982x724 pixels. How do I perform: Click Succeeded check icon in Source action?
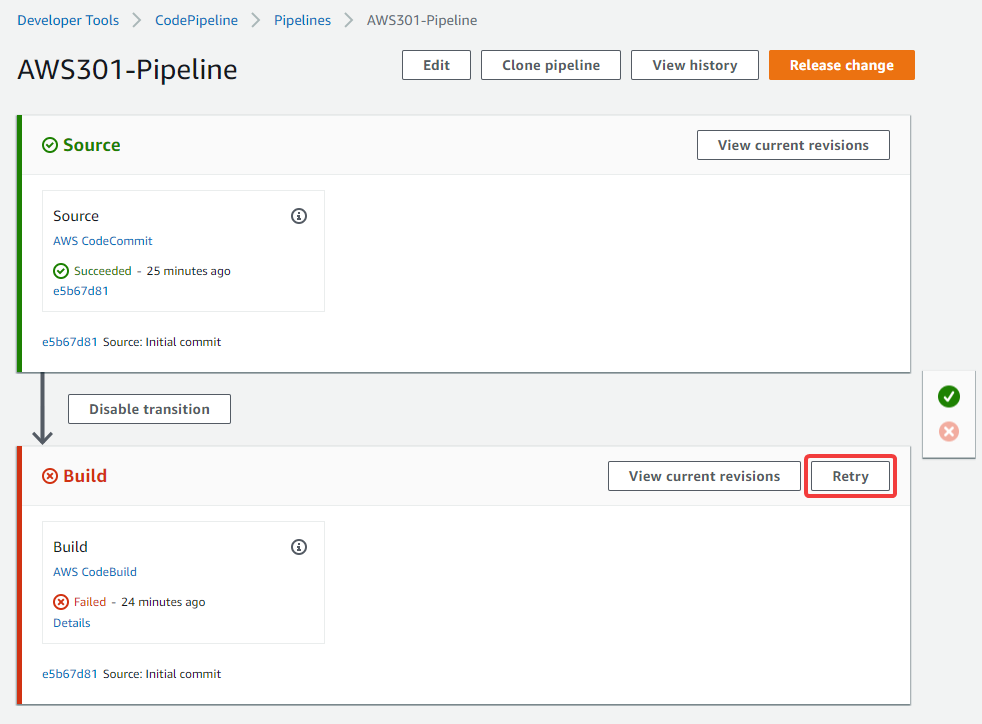pos(61,271)
